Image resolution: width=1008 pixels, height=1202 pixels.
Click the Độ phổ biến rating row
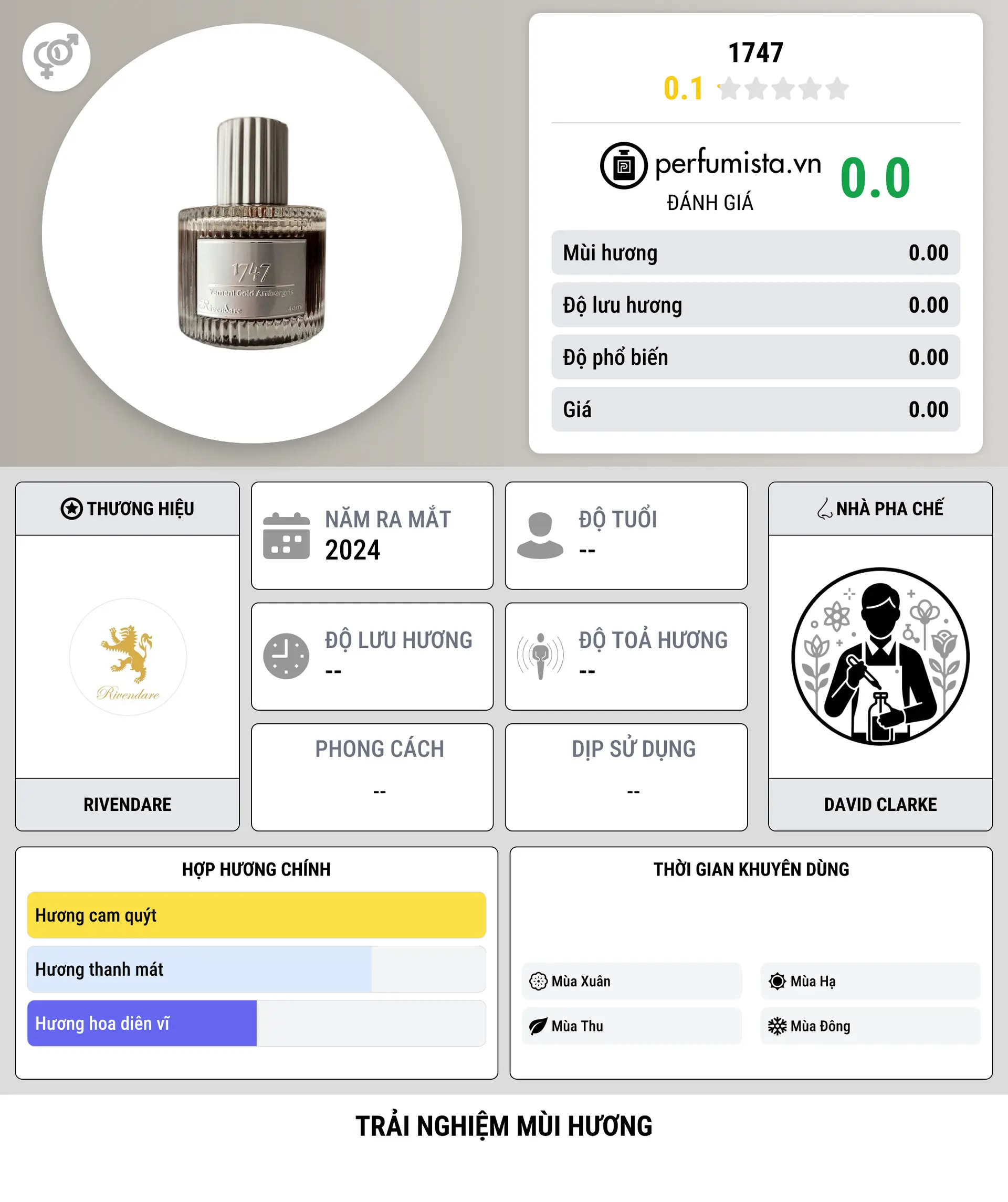click(755, 356)
